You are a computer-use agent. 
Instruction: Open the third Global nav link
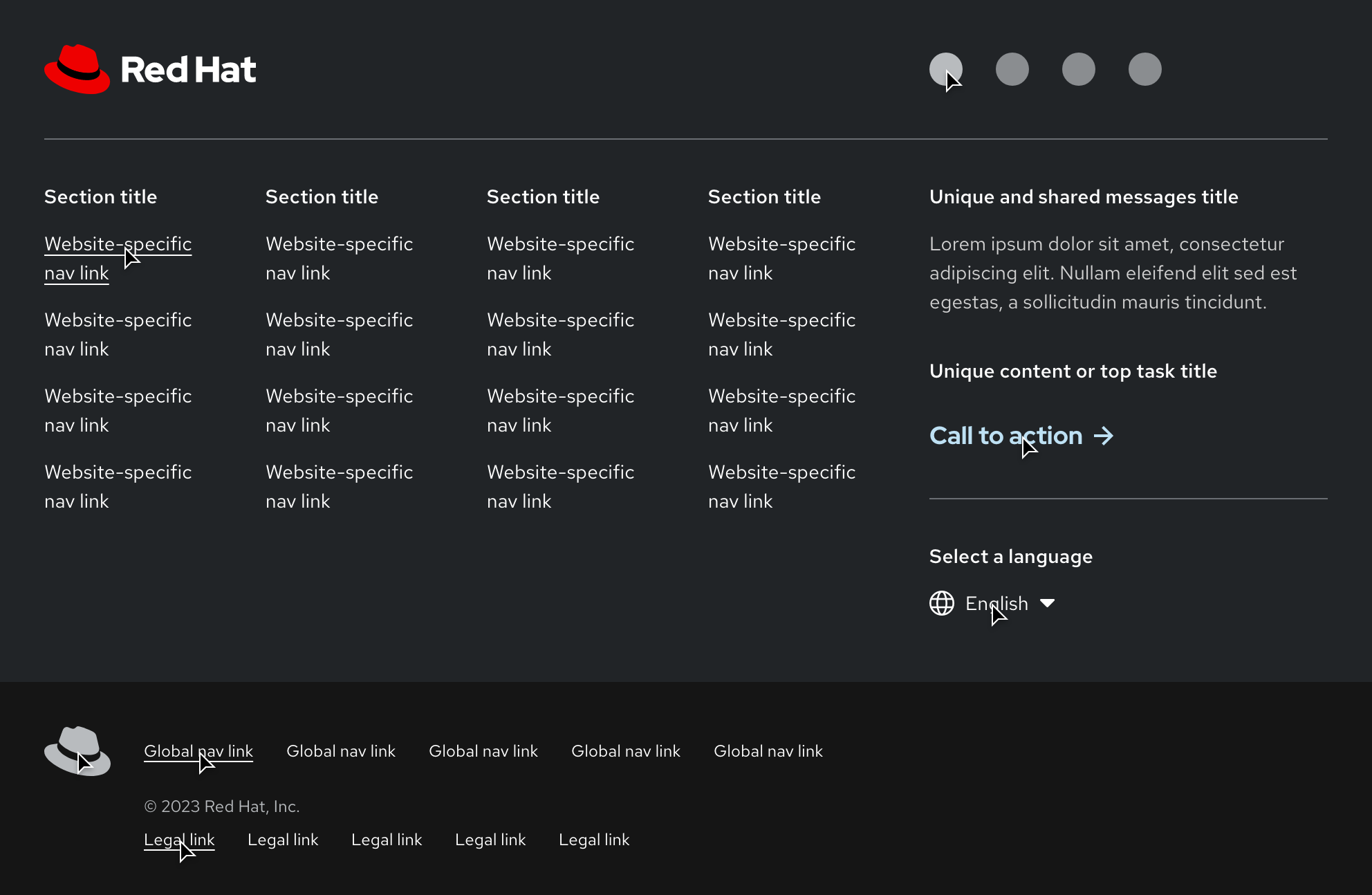483,751
